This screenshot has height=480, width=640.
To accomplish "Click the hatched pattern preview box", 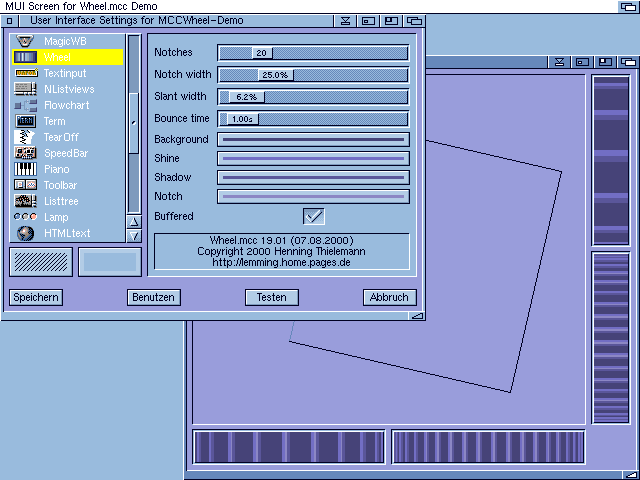I will 41,262.
